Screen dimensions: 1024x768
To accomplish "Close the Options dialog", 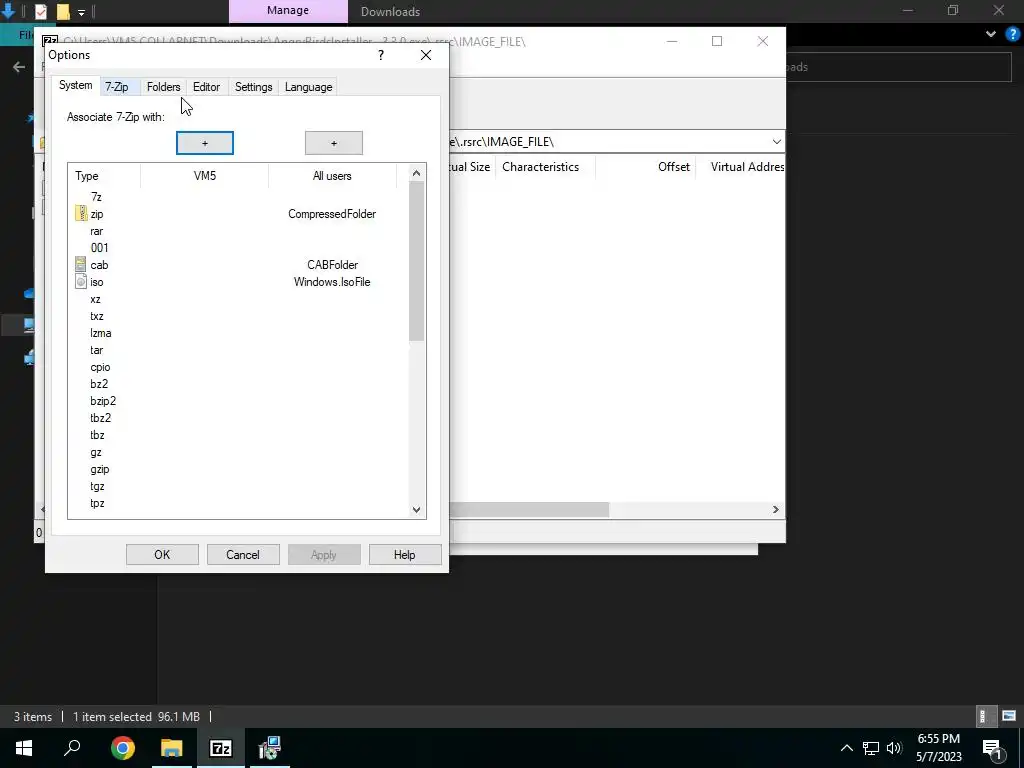I will (x=426, y=56).
